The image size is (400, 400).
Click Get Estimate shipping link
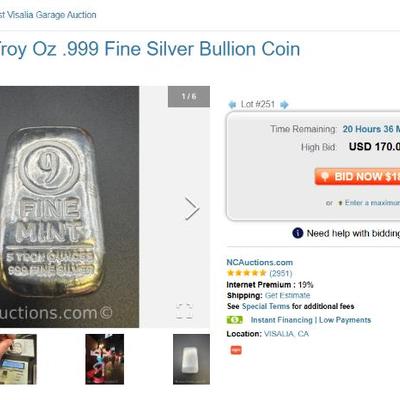287,295
